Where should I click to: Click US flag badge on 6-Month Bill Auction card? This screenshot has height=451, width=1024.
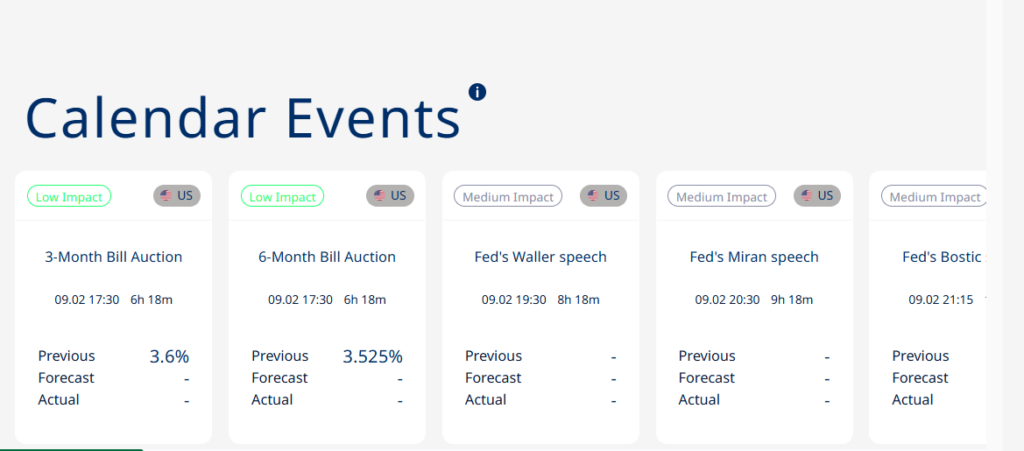pos(390,196)
